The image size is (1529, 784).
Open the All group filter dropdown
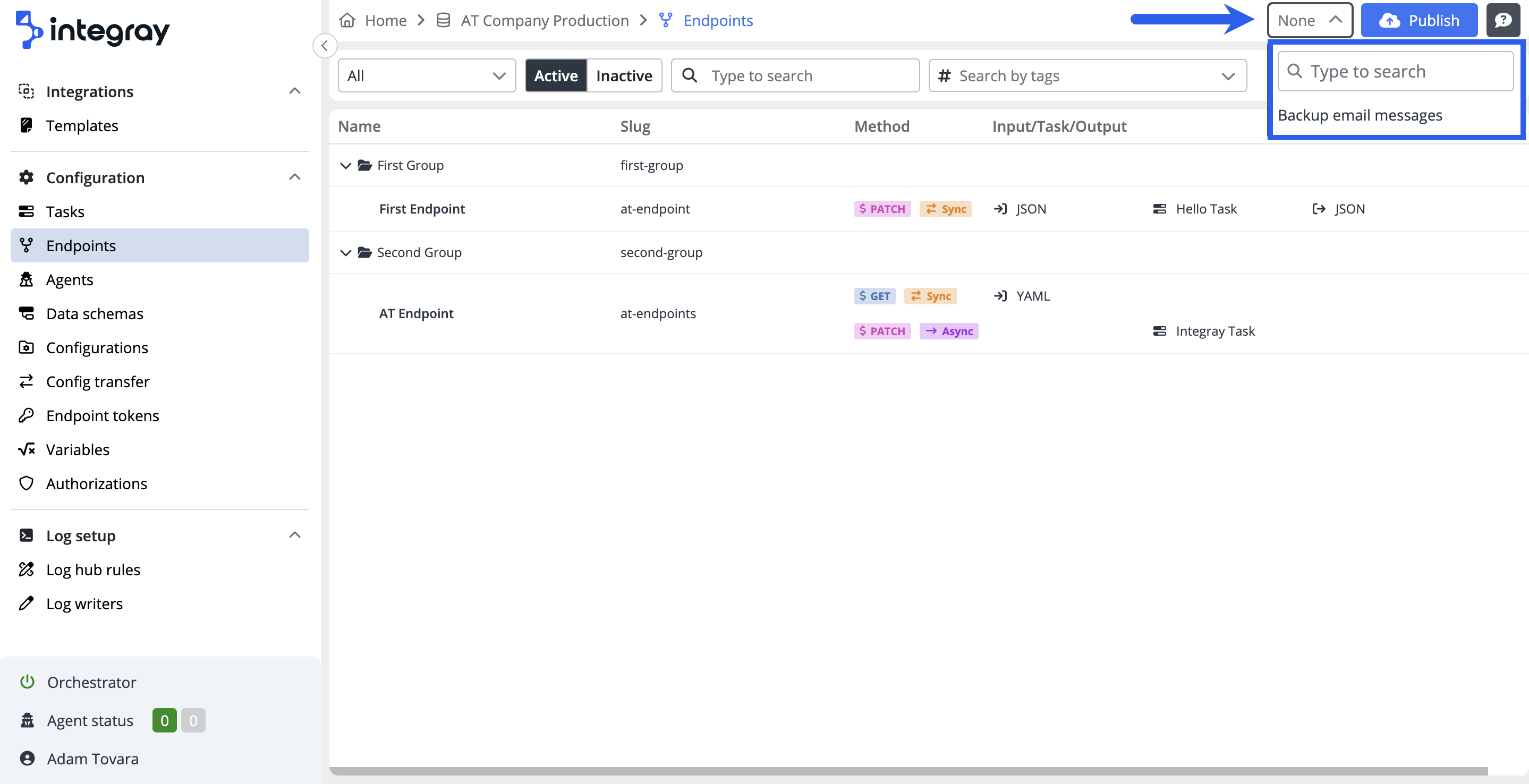(426, 75)
